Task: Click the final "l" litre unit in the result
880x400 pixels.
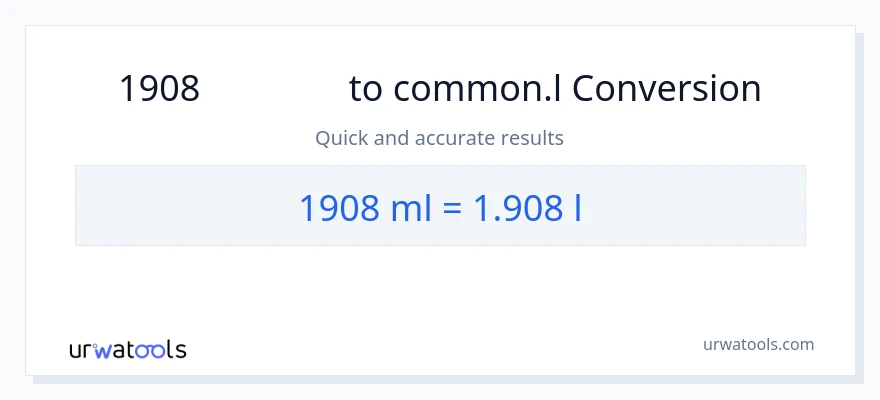Action: pyautogui.click(x=577, y=207)
